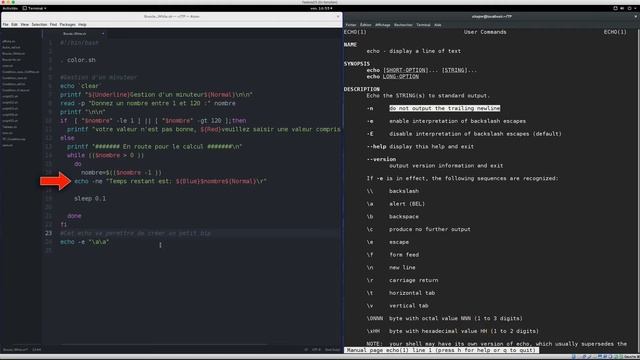Open the system status menu arrow

636,8
